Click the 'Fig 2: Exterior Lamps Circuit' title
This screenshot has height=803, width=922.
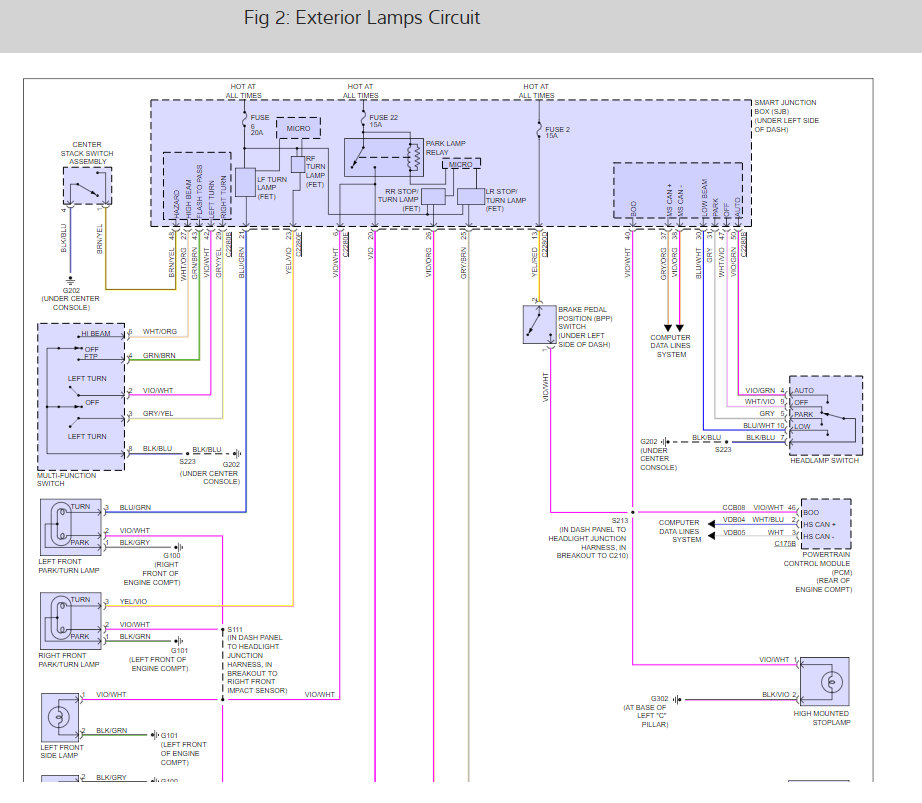click(x=362, y=18)
